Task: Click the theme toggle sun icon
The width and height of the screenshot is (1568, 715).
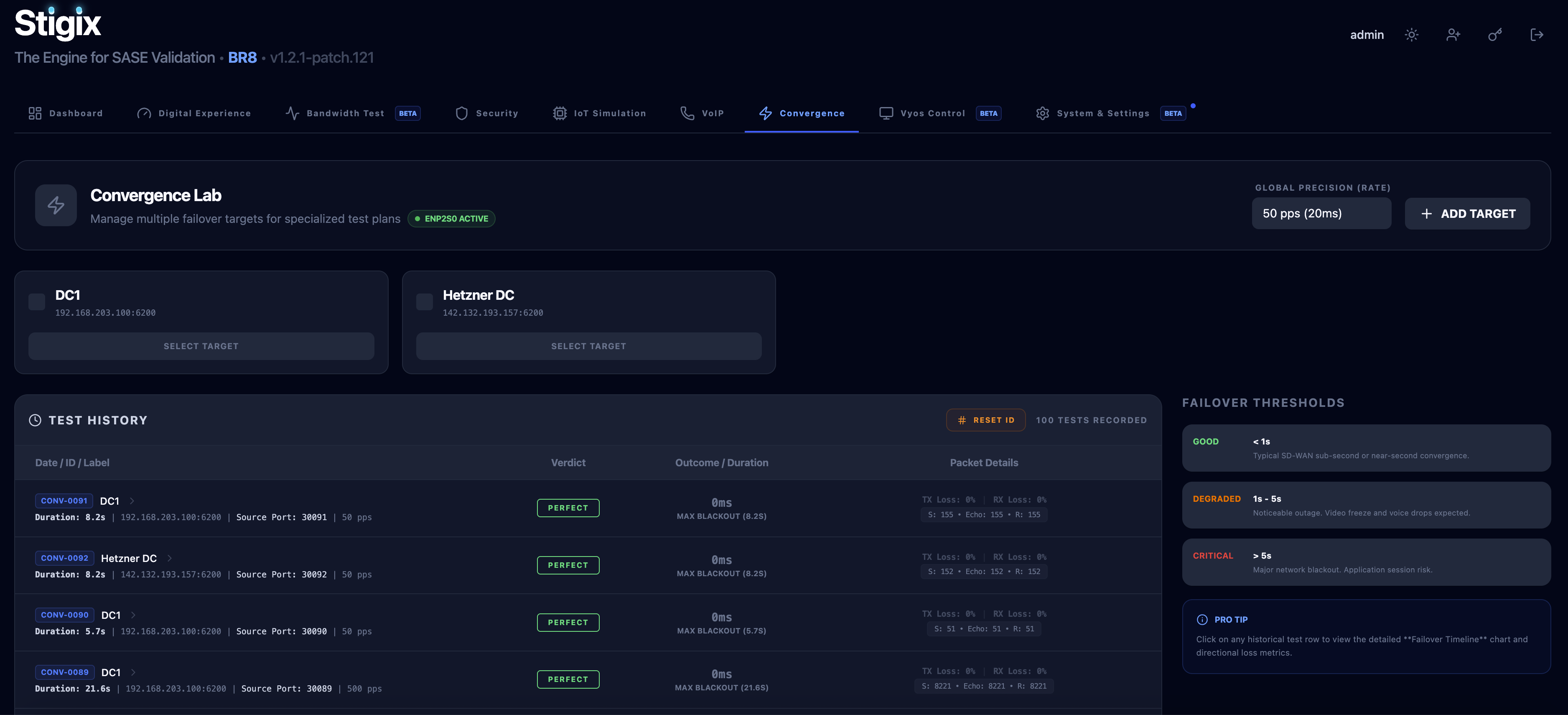Action: tap(1411, 35)
